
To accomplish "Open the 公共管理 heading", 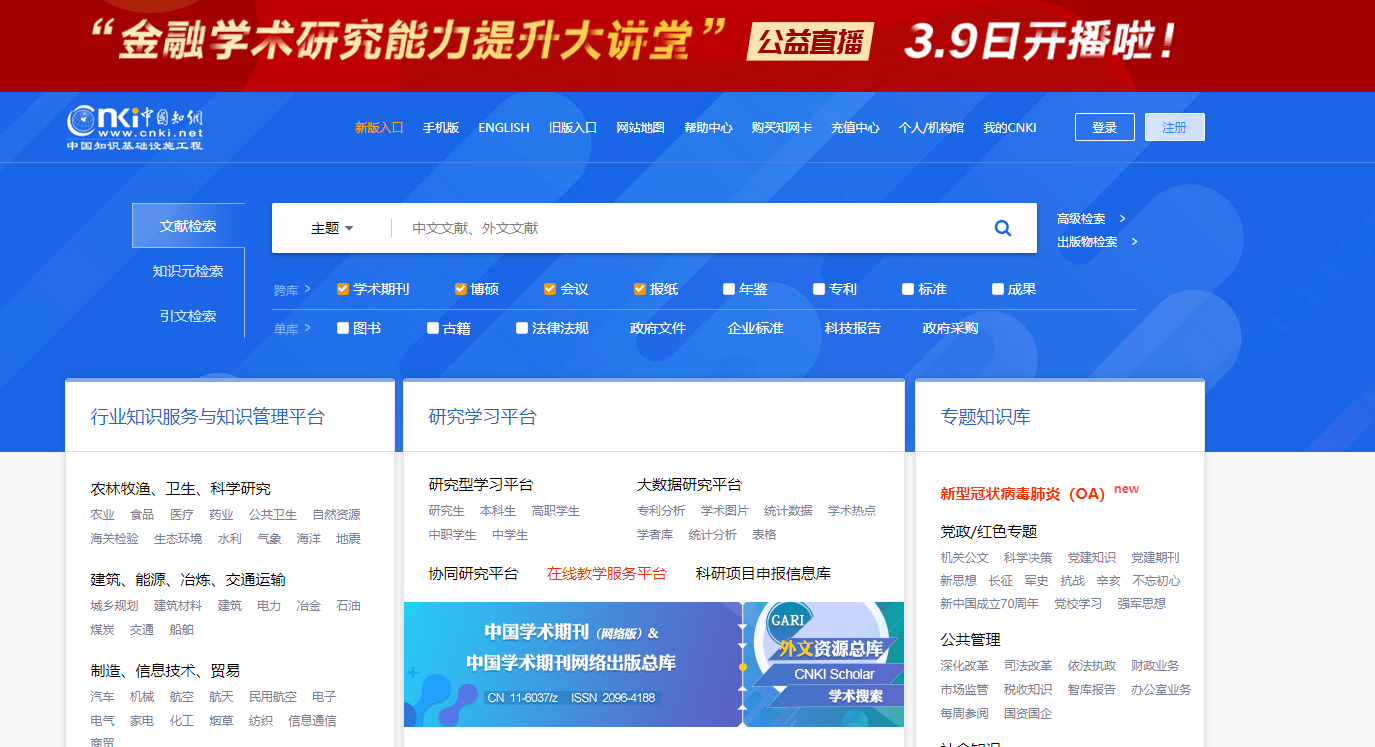I will [970, 639].
